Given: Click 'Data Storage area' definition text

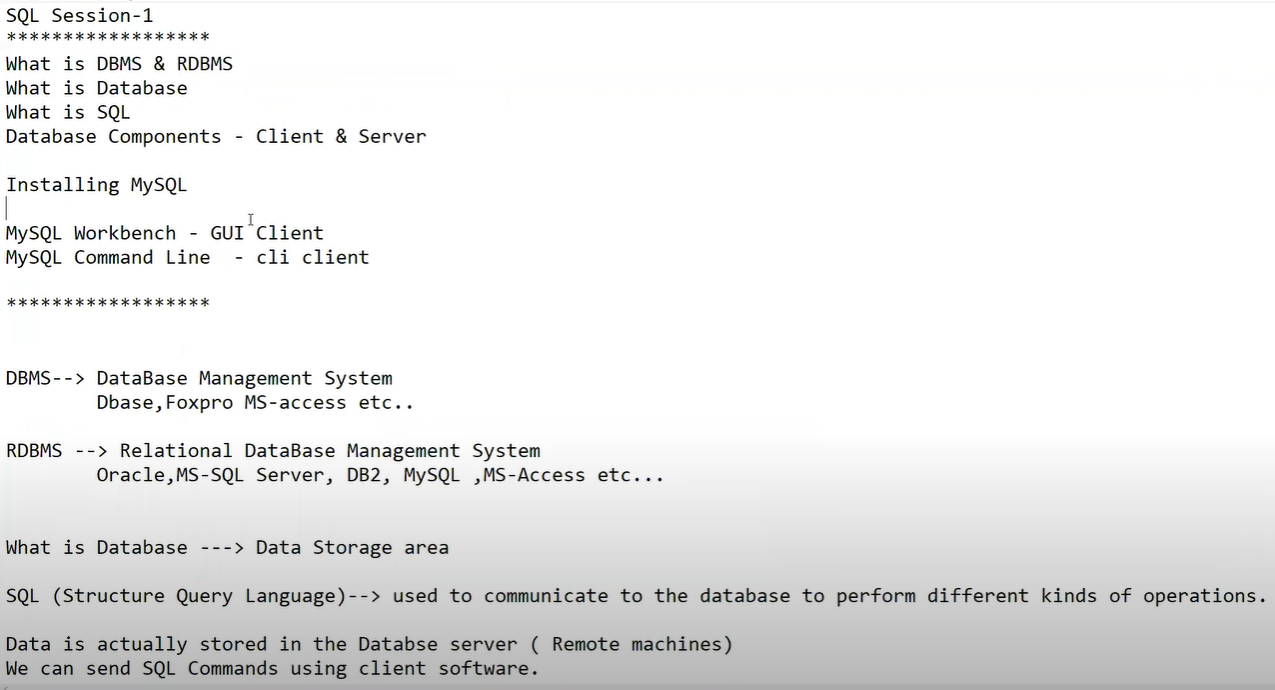Looking at the screenshot, I should point(352,548).
